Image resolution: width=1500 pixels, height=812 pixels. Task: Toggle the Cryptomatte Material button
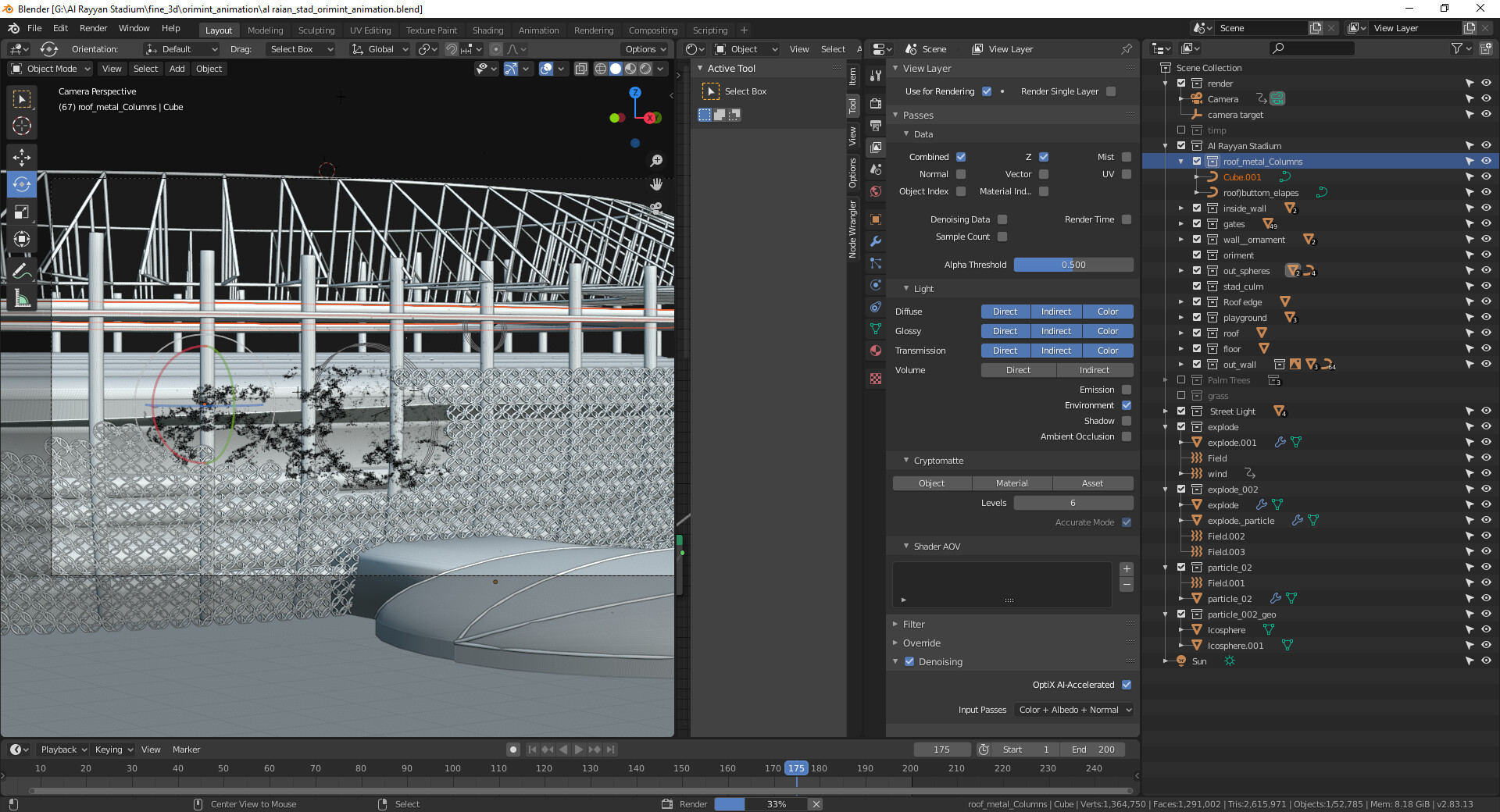point(1012,483)
